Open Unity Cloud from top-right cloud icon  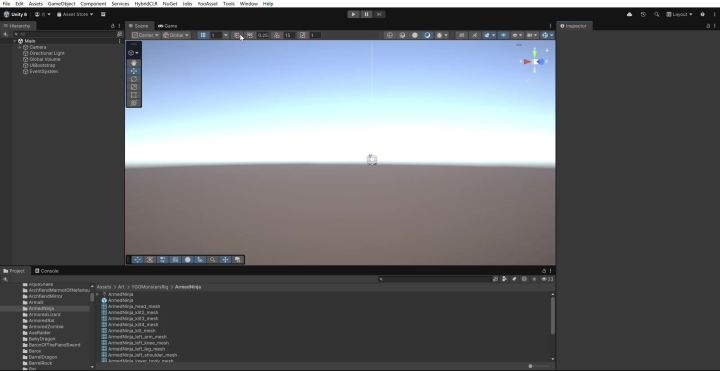[x=629, y=14]
